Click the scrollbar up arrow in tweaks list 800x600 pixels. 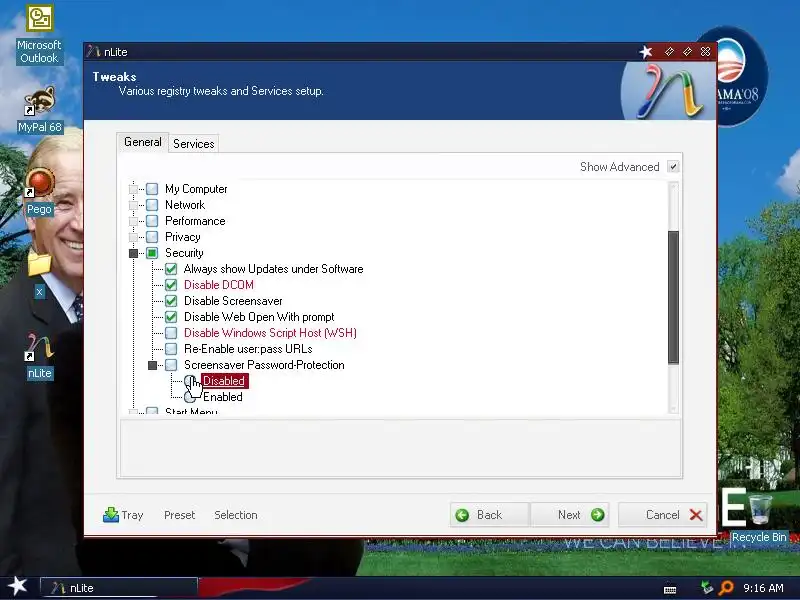coord(673,187)
